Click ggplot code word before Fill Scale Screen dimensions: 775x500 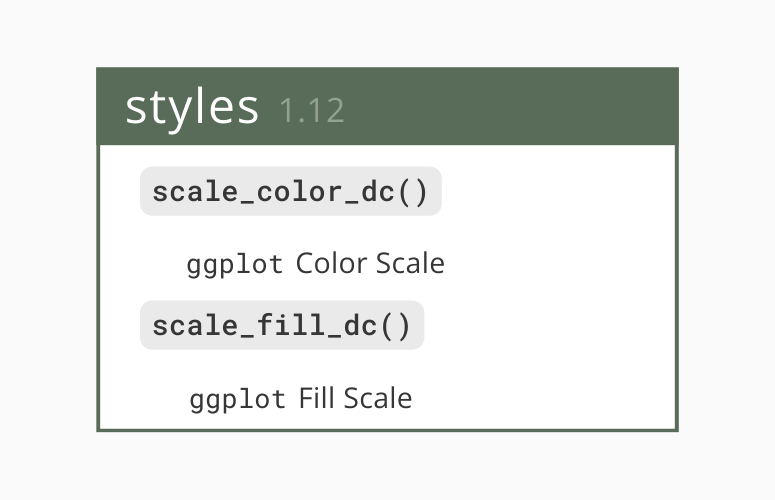[x=238, y=400]
